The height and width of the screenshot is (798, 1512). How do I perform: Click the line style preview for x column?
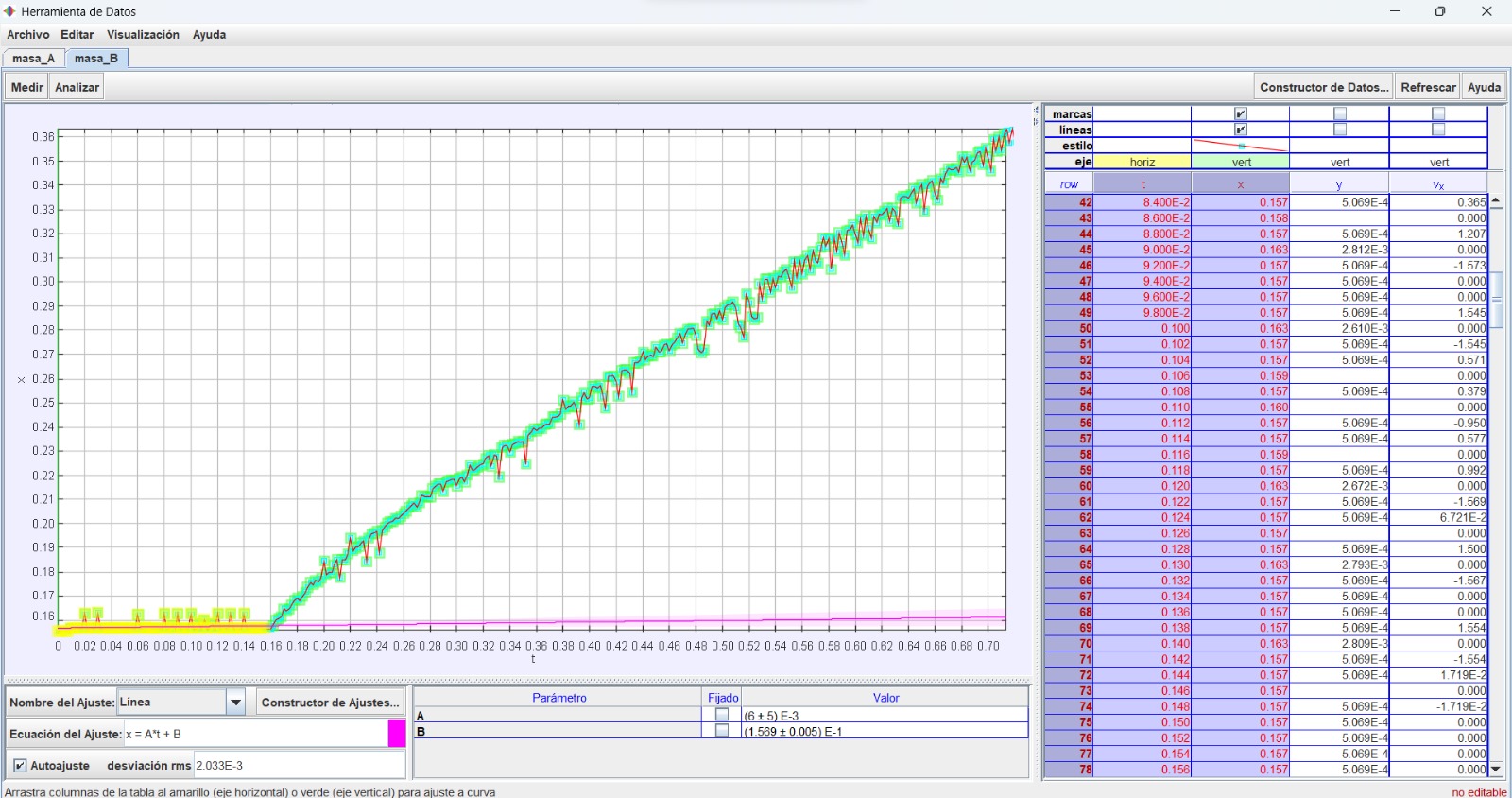click(1240, 146)
